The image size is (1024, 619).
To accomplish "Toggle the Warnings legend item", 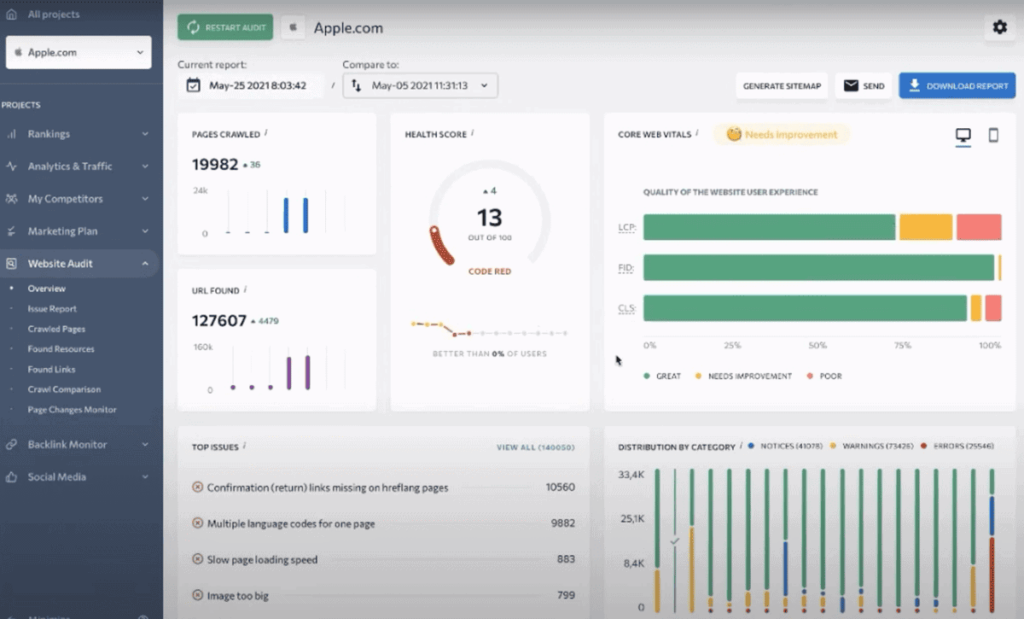I will pos(872,446).
